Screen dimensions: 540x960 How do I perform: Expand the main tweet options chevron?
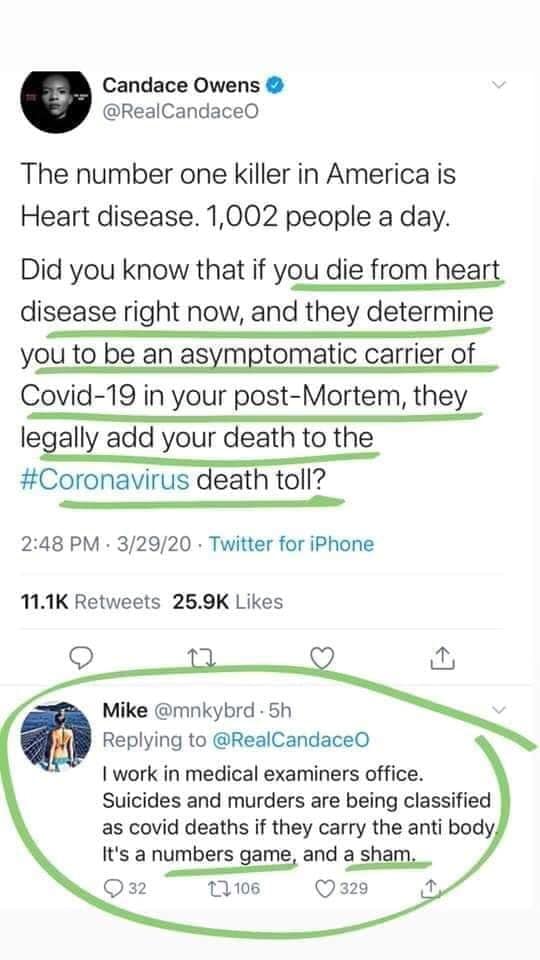[500, 85]
